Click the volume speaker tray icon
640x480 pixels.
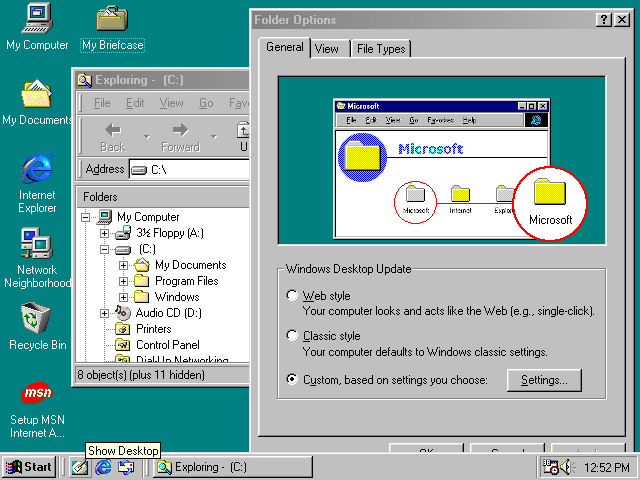(x=567, y=467)
